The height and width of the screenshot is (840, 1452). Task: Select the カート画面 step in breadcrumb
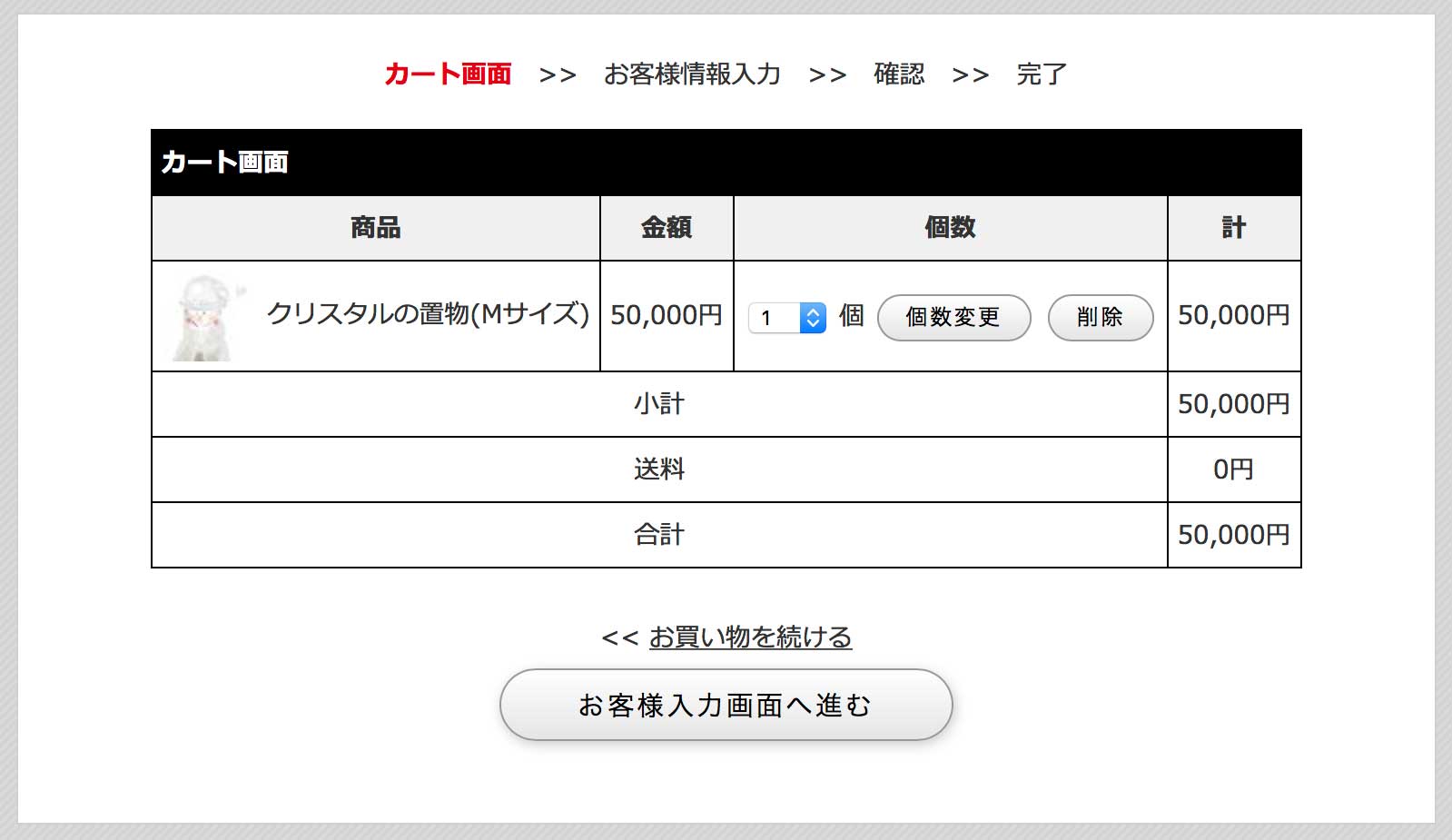click(448, 74)
